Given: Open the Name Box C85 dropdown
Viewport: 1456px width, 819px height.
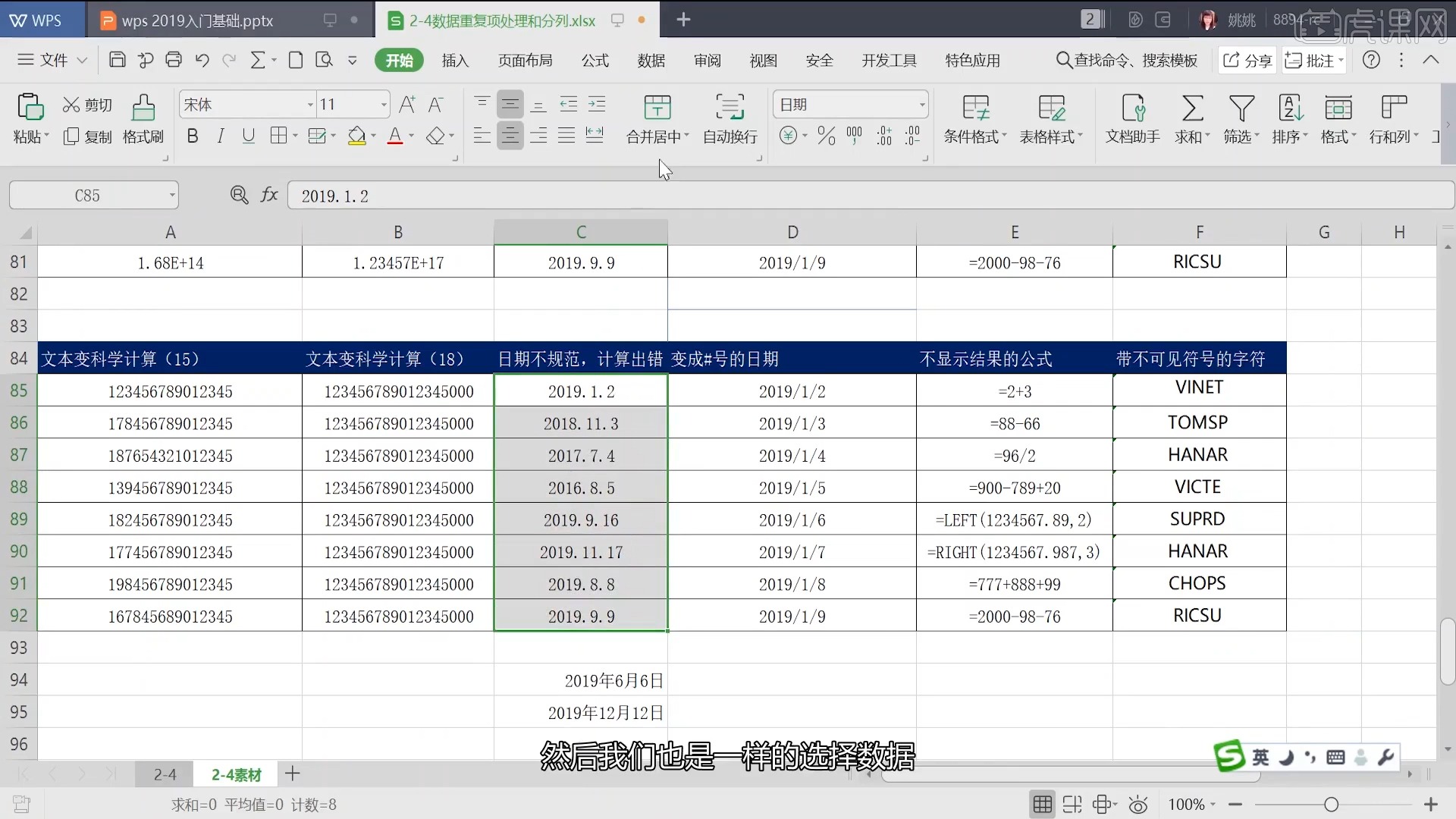Looking at the screenshot, I should click(x=172, y=196).
